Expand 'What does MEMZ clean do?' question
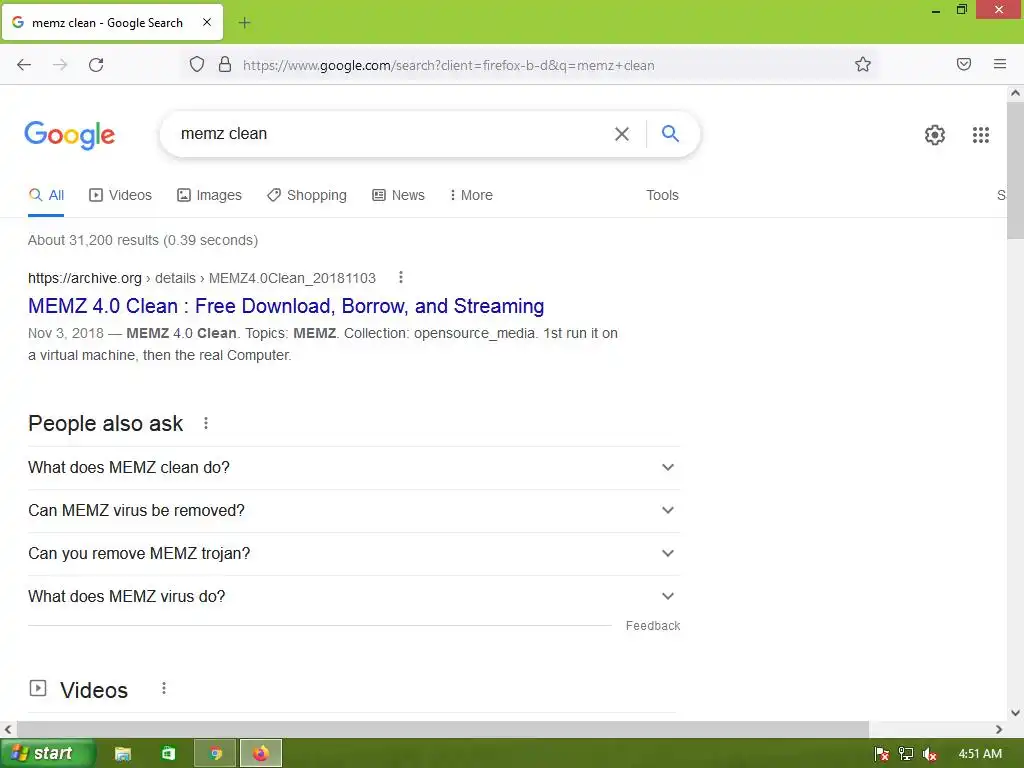This screenshot has width=1024, height=768. click(354, 468)
